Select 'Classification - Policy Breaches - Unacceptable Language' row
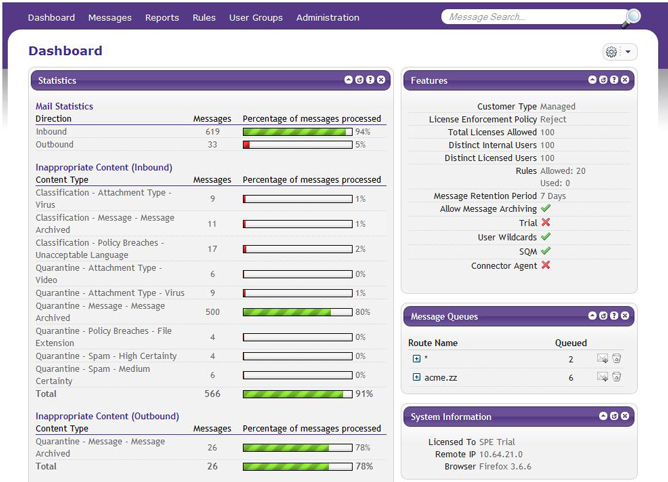668x482 pixels. pyautogui.click(x=211, y=249)
